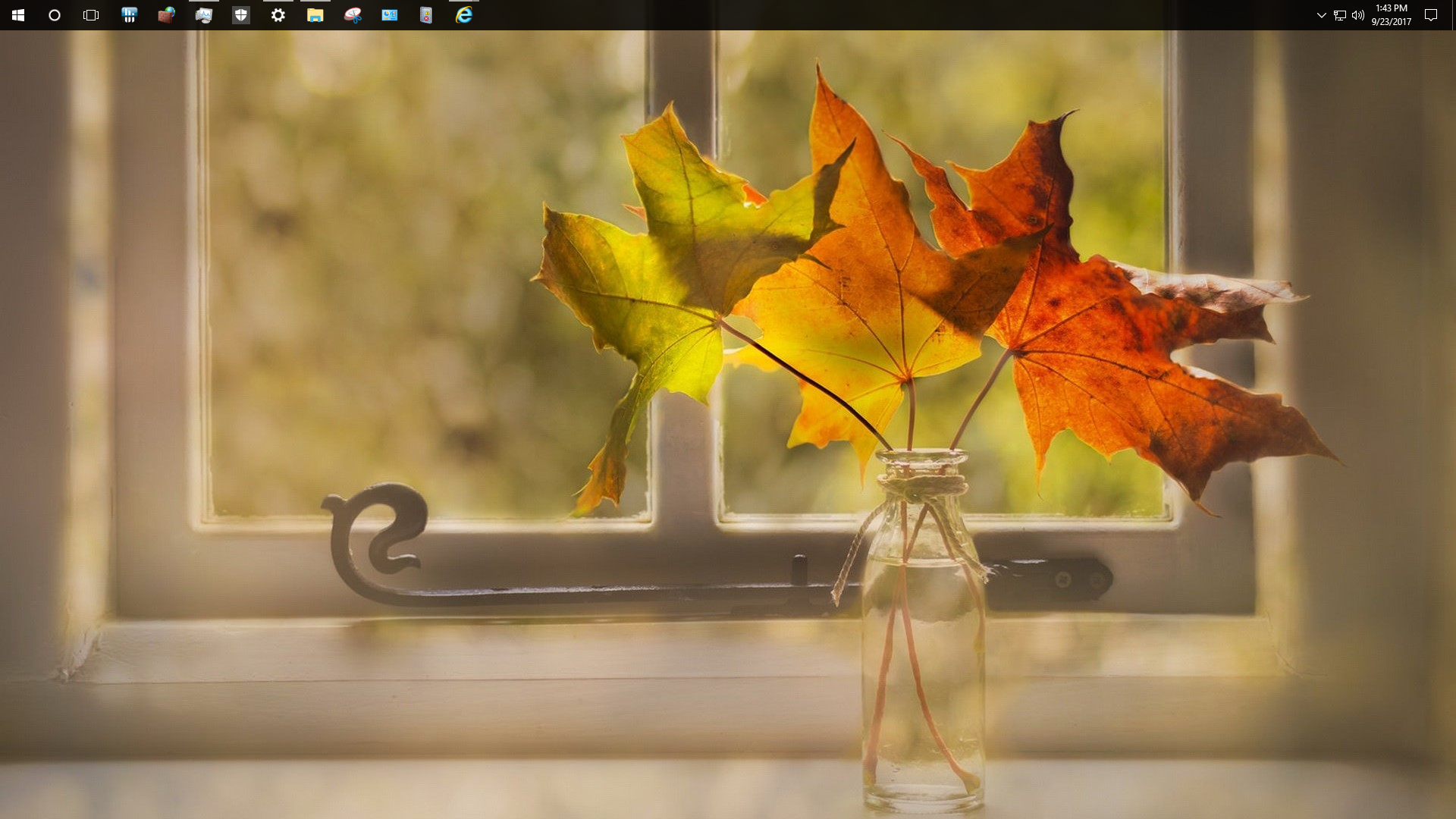1456x819 pixels.
Task: Open Settings gear on the taskbar
Action: [x=278, y=15]
